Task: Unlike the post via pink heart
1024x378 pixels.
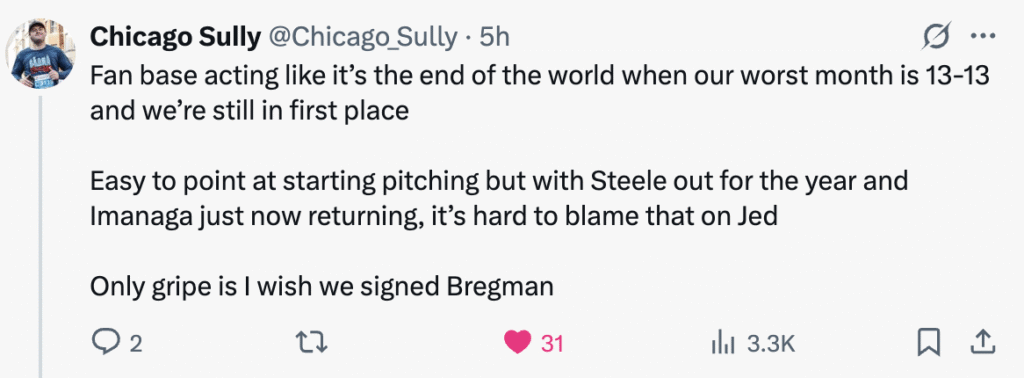Action: [518, 343]
